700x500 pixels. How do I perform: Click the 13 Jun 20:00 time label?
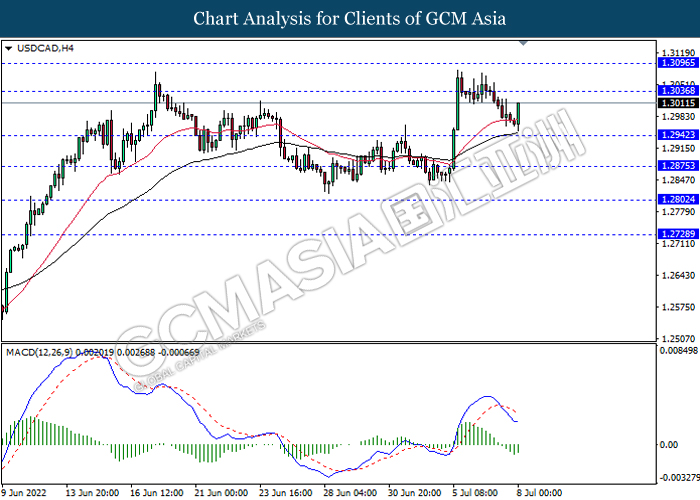(92, 493)
